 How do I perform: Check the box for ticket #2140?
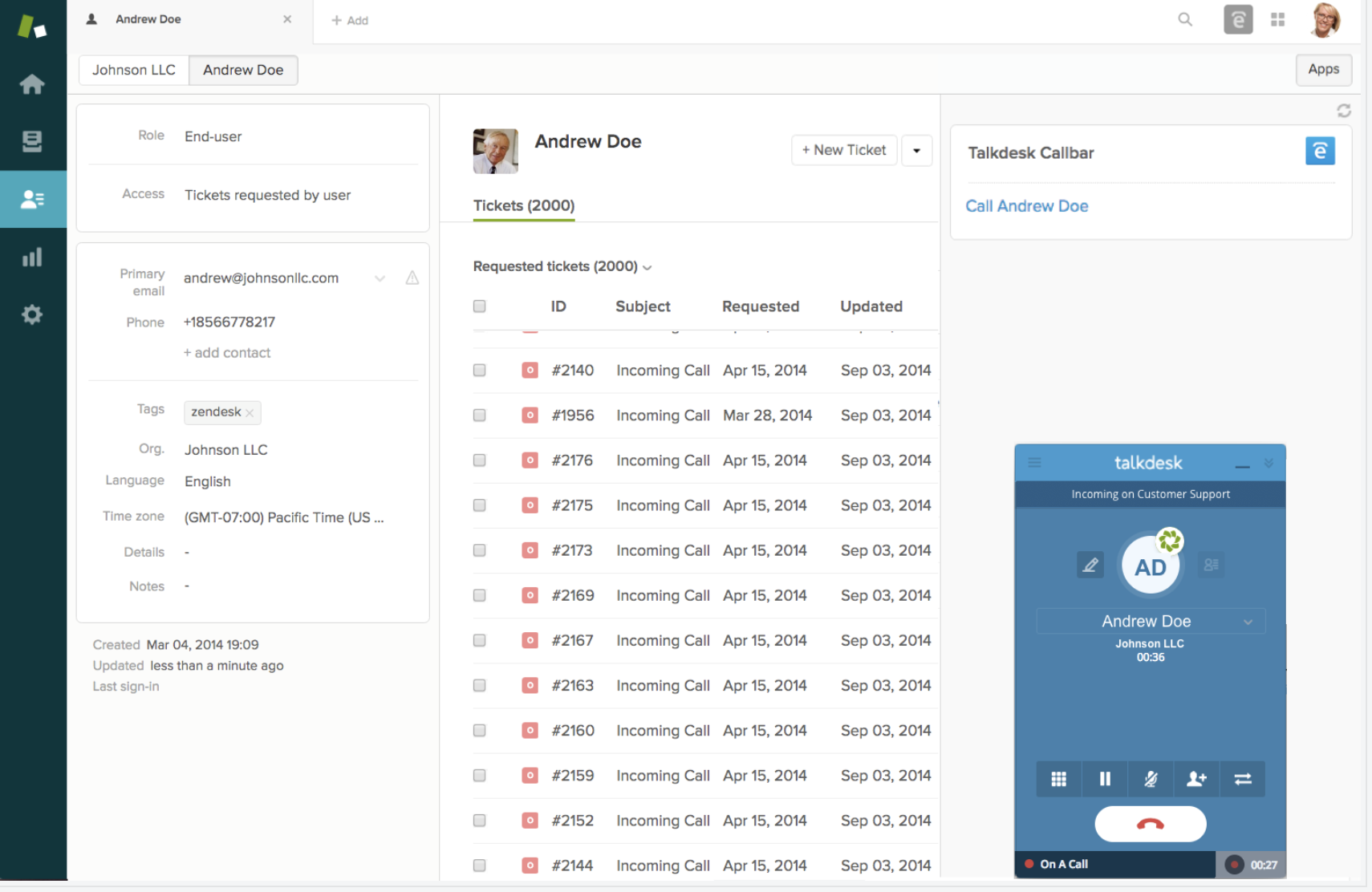[x=480, y=371]
